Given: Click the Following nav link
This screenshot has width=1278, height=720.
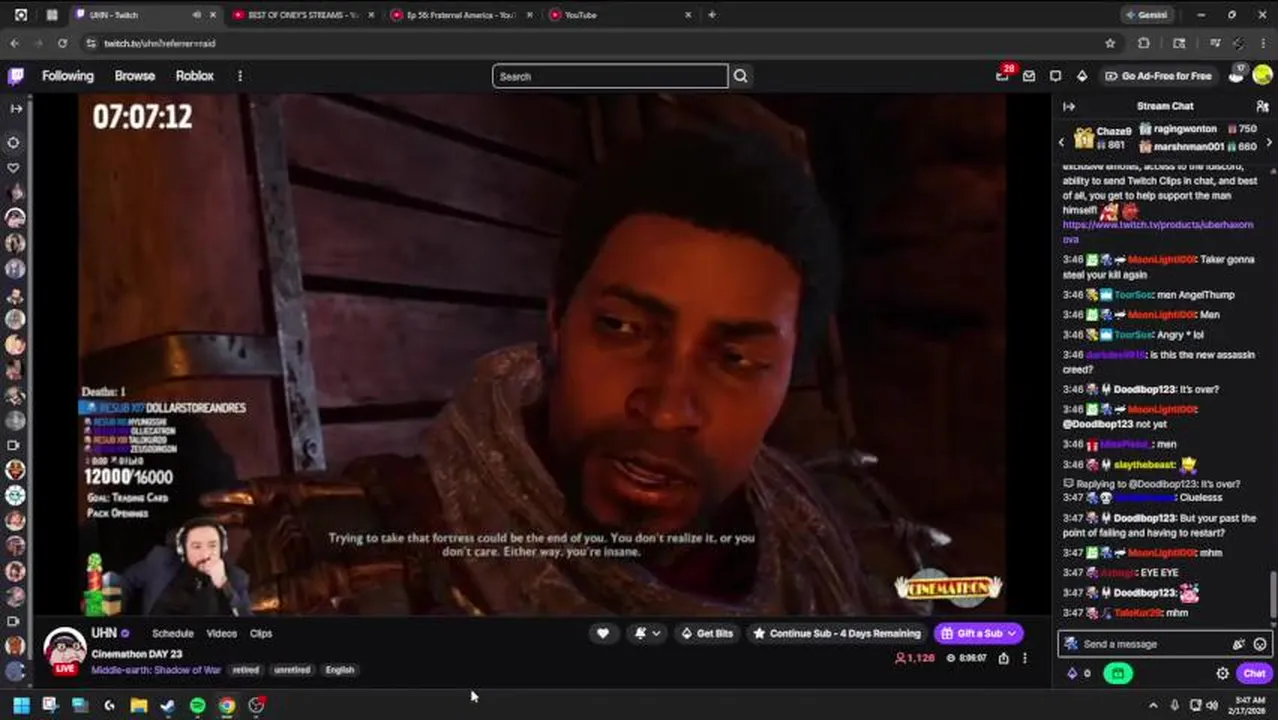Looking at the screenshot, I should point(67,76).
